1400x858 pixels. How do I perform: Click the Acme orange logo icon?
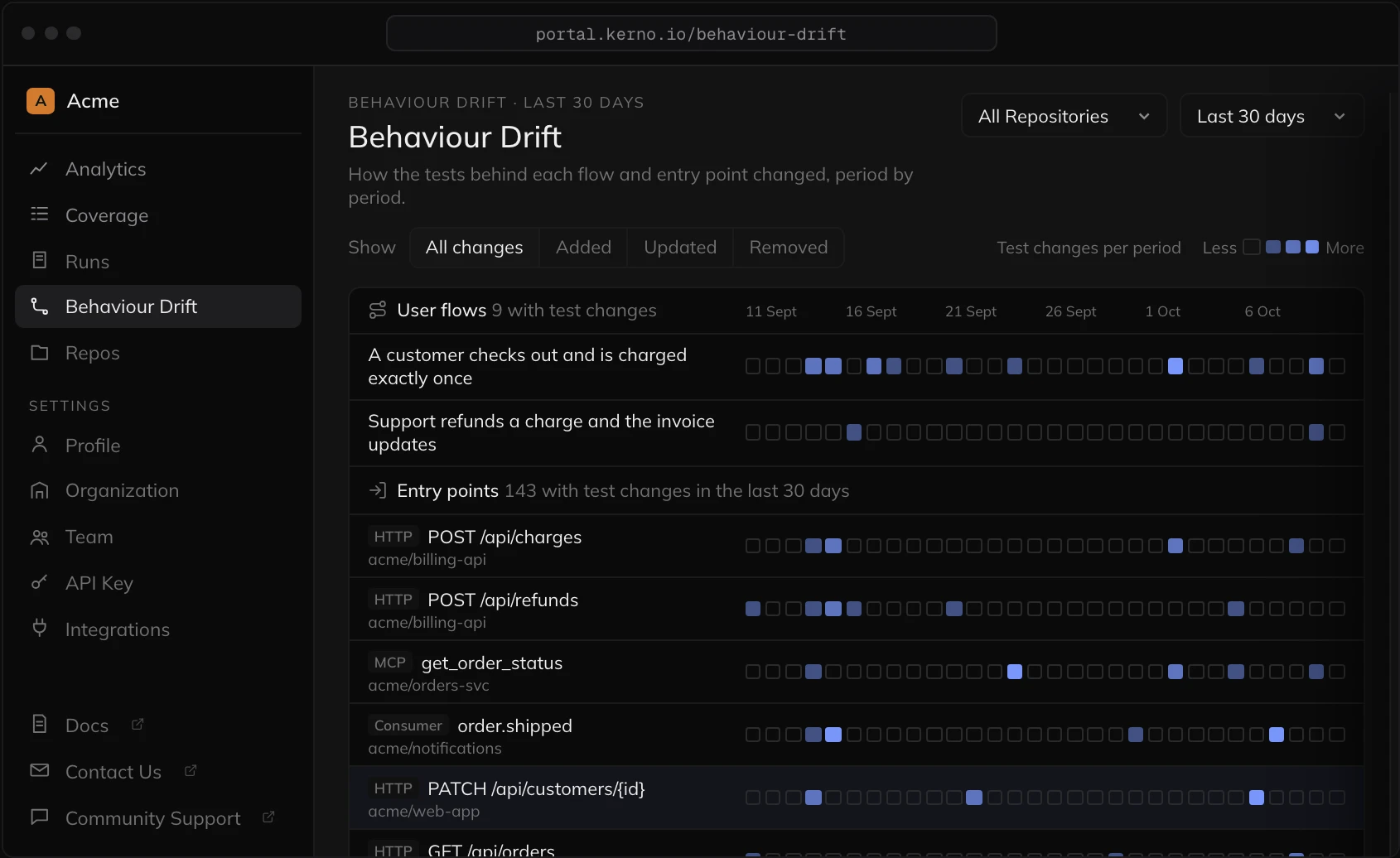click(x=41, y=101)
